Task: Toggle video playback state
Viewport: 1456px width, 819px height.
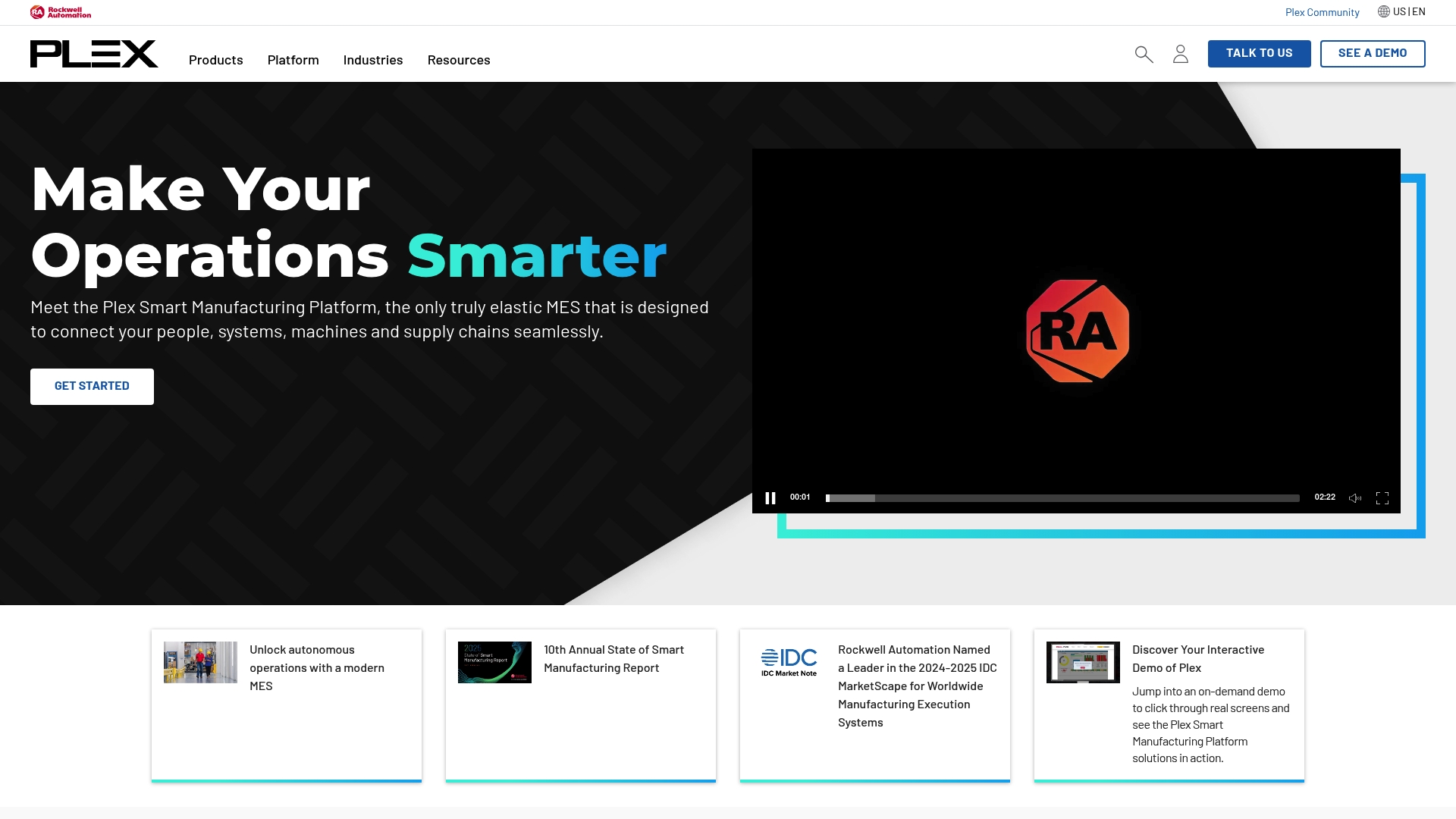Action: 770,497
